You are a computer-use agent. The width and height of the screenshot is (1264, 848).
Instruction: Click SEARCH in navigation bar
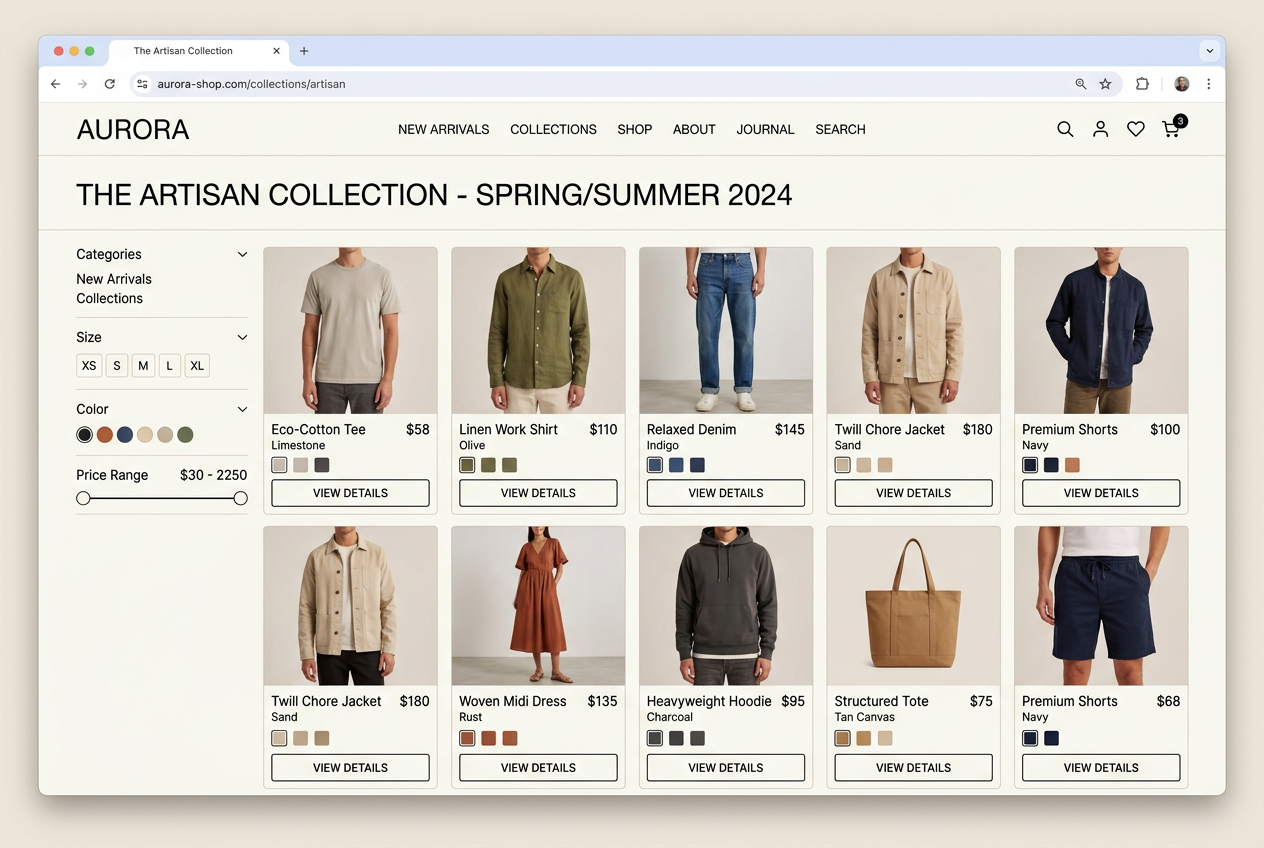pos(840,129)
